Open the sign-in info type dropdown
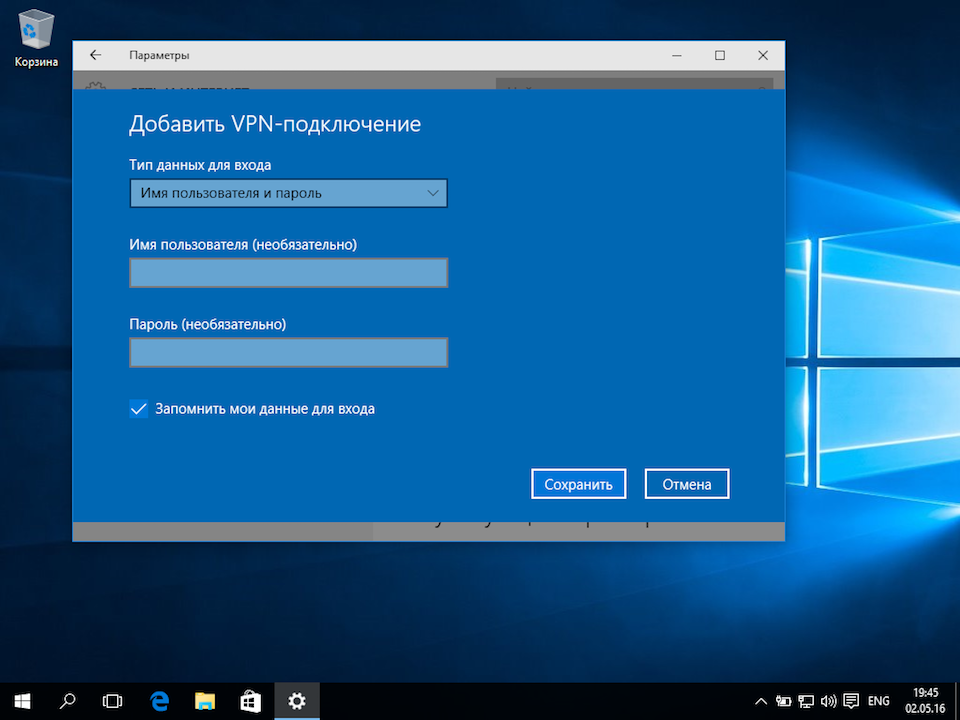This screenshot has height=720, width=960. [x=288, y=193]
